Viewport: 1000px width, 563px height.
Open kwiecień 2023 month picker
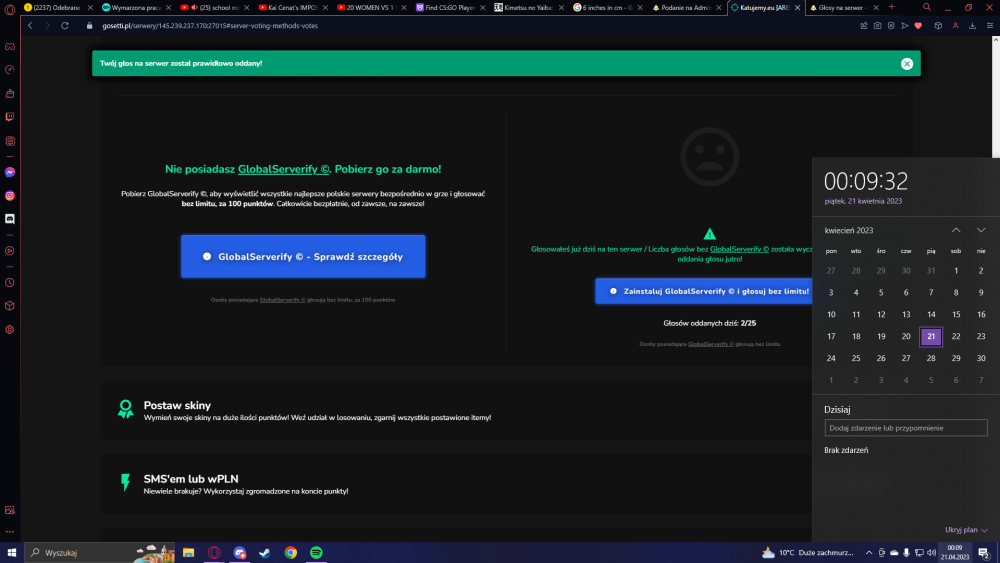pyautogui.click(x=848, y=230)
